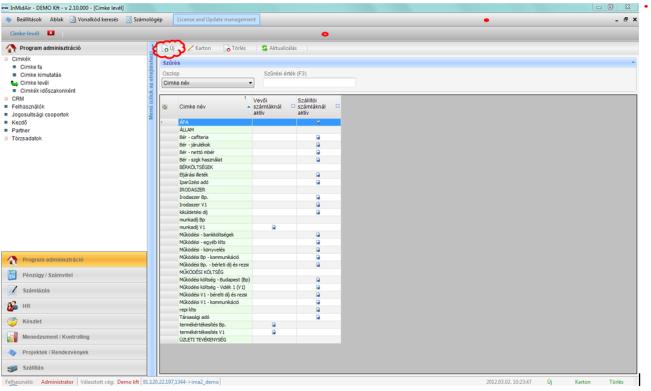Open the Oszlop dropdown showing Cimke név

coord(208,83)
